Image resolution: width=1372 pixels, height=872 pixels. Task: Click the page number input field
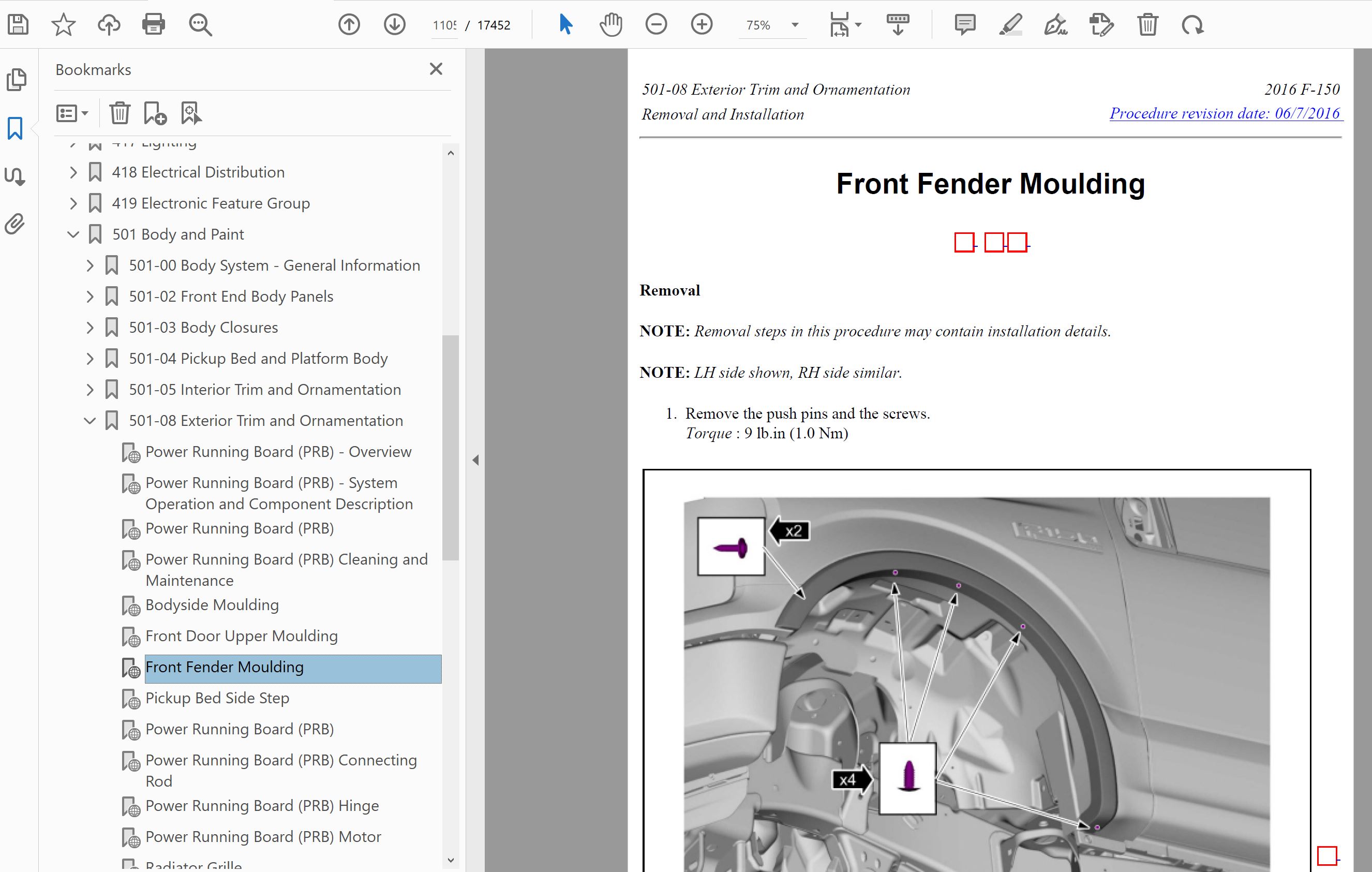click(444, 25)
